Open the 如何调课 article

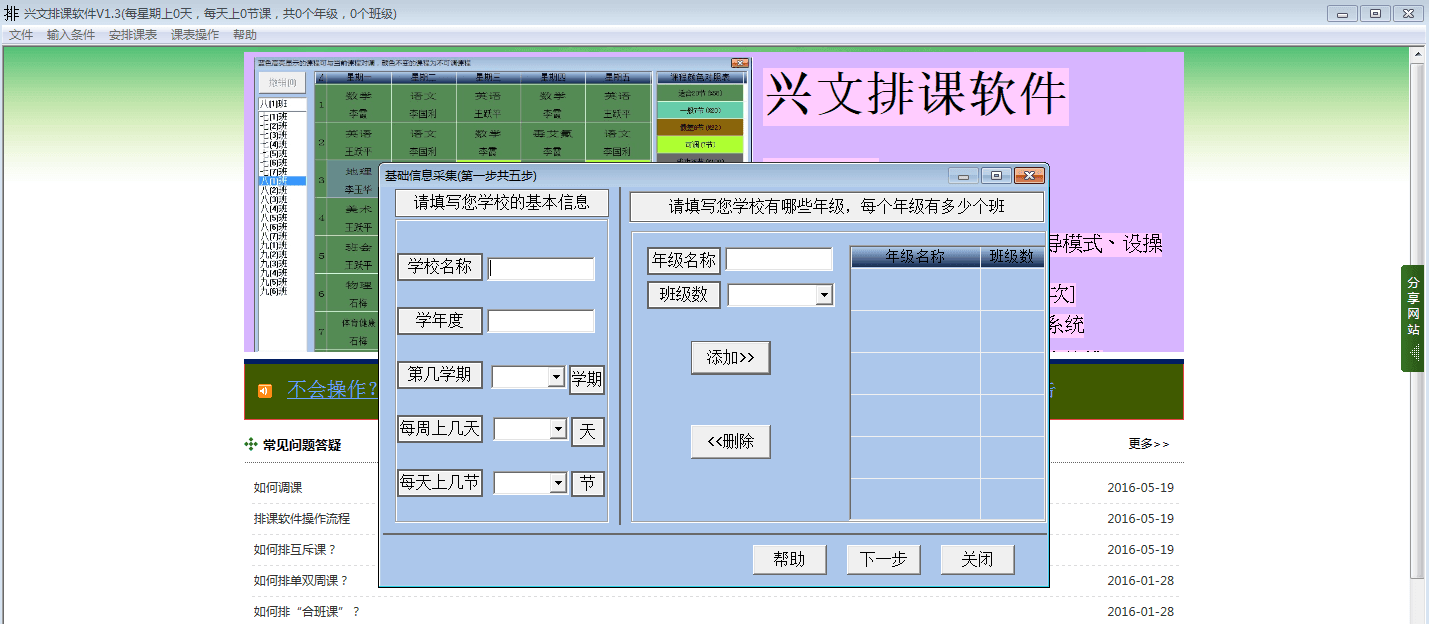click(x=278, y=488)
